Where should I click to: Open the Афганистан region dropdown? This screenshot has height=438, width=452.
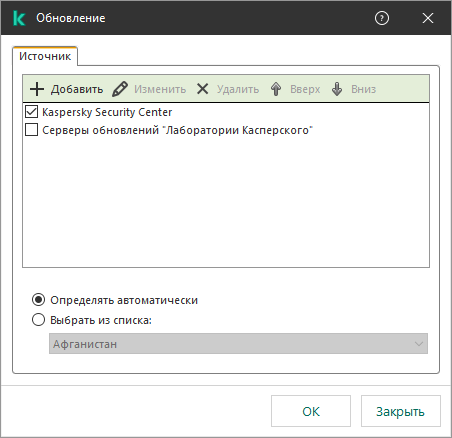pyautogui.click(x=238, y=344)
